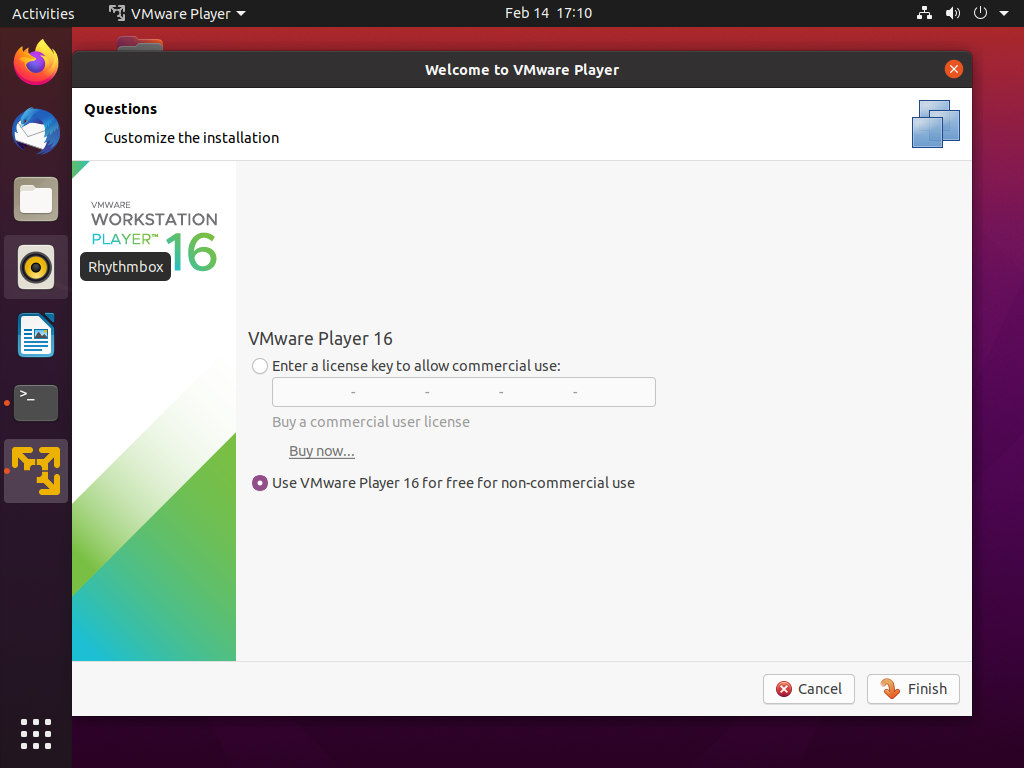Click the 'Customize the installation' text
Screen dimensions: 1024x768
(x=191, y=138)
